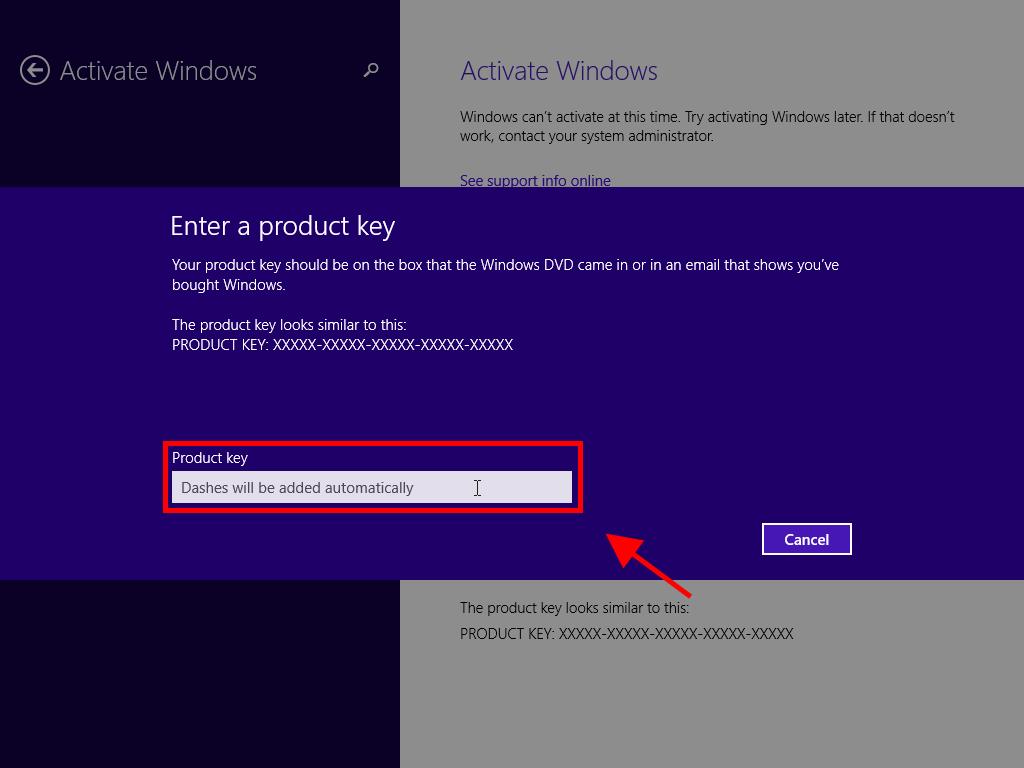The width and height of the screenshot is (1024, 768).
Task: Click the PRODUCT KEY example format text
Action: point(341,344)
